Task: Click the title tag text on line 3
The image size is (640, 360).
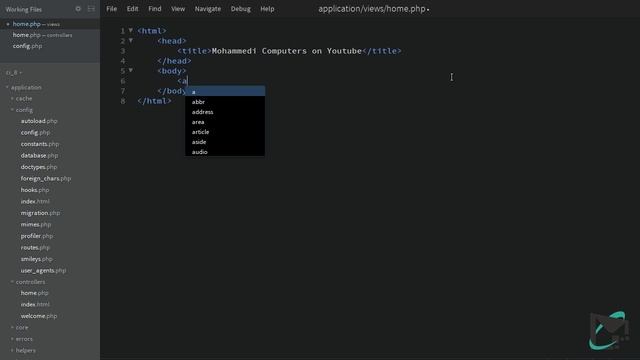Action: (x=287, y=51)
